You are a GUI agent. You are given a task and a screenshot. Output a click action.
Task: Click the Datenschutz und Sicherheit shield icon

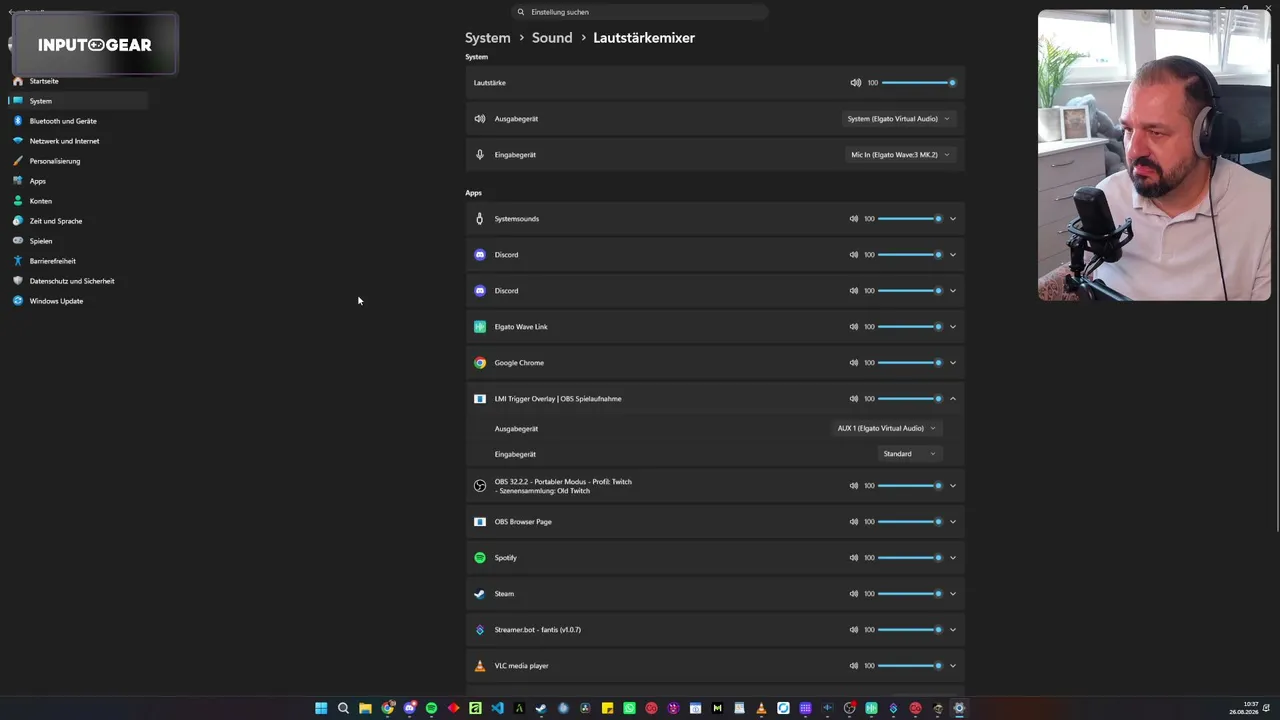pyautogui.click(x=18, y=281)
